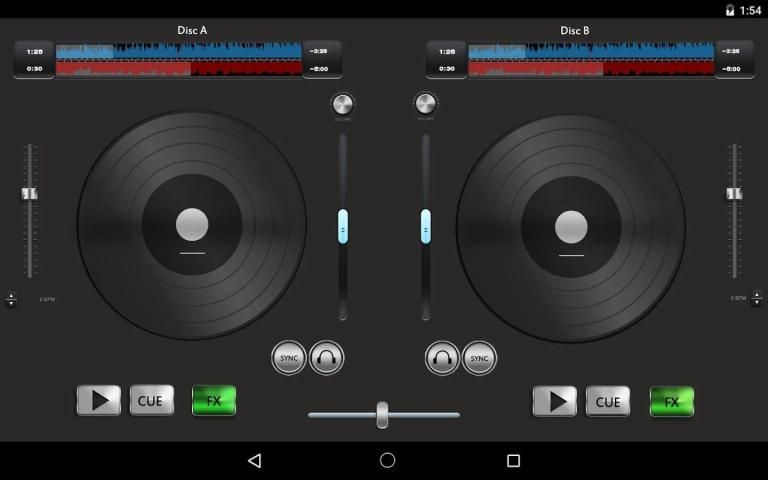Open FX effects for Disc B
The height and width of the screenshot is (480, 768).
[x=672, y=401]
